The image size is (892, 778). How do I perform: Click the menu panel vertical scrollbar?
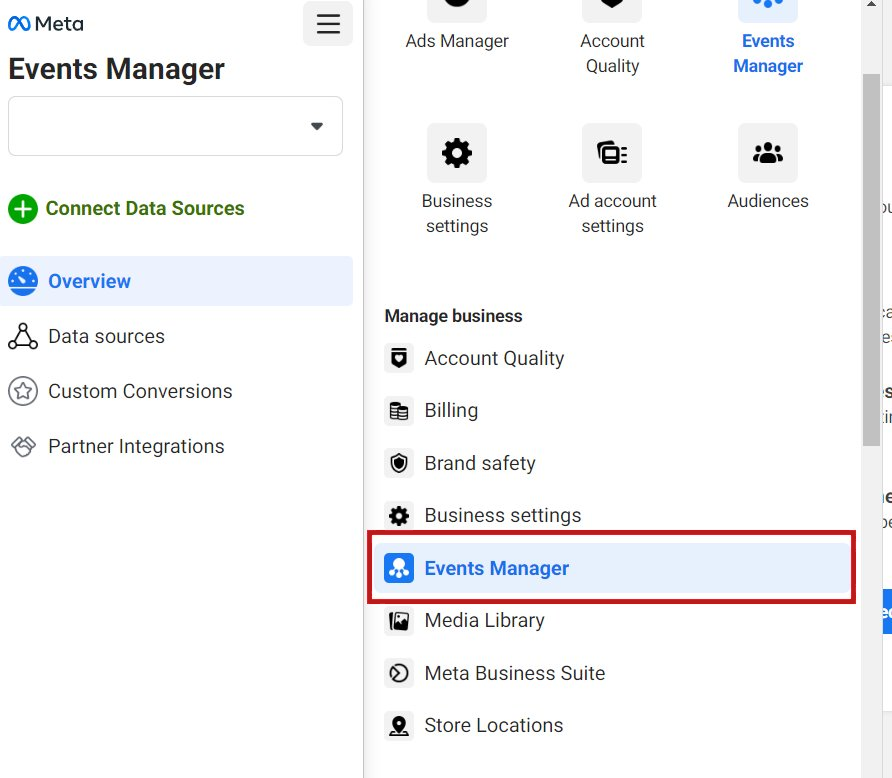pyautogui.click(x=871, y=260)
